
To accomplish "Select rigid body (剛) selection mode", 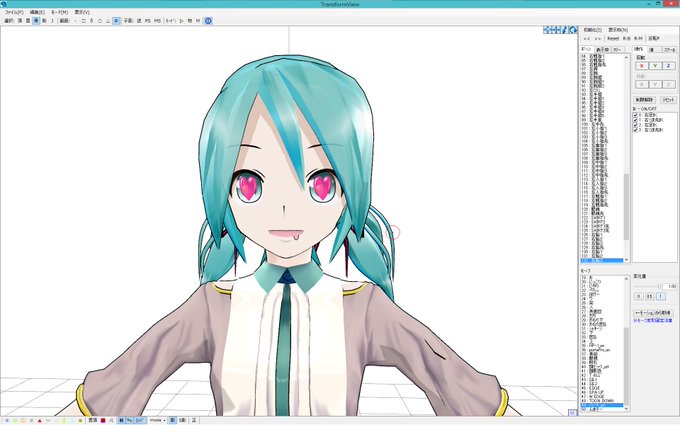I will coord(44,21).
